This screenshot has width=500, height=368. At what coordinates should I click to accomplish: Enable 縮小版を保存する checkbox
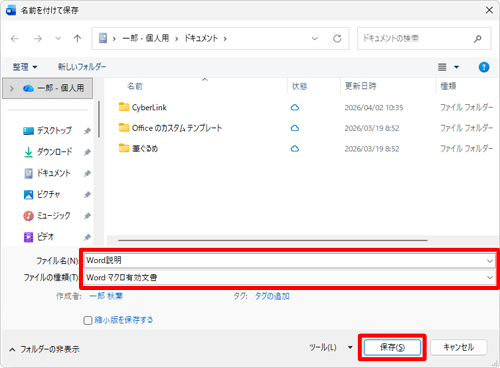88,320
